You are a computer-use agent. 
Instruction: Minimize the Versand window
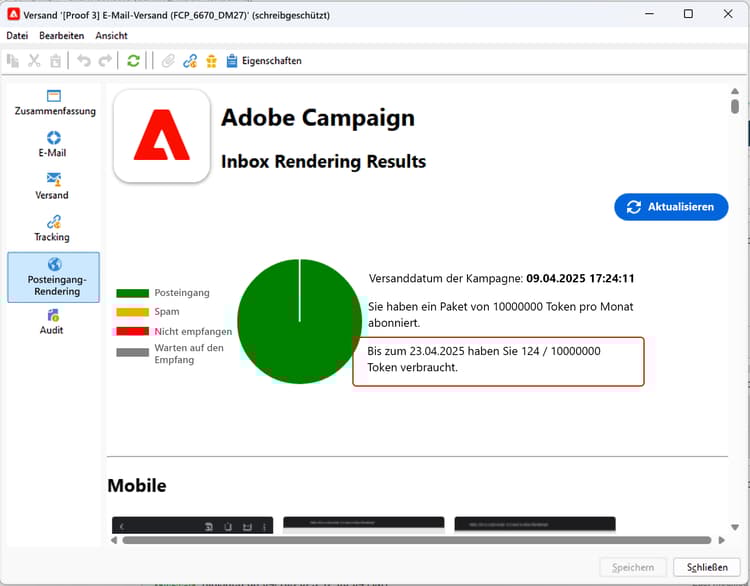coord(649,14)
